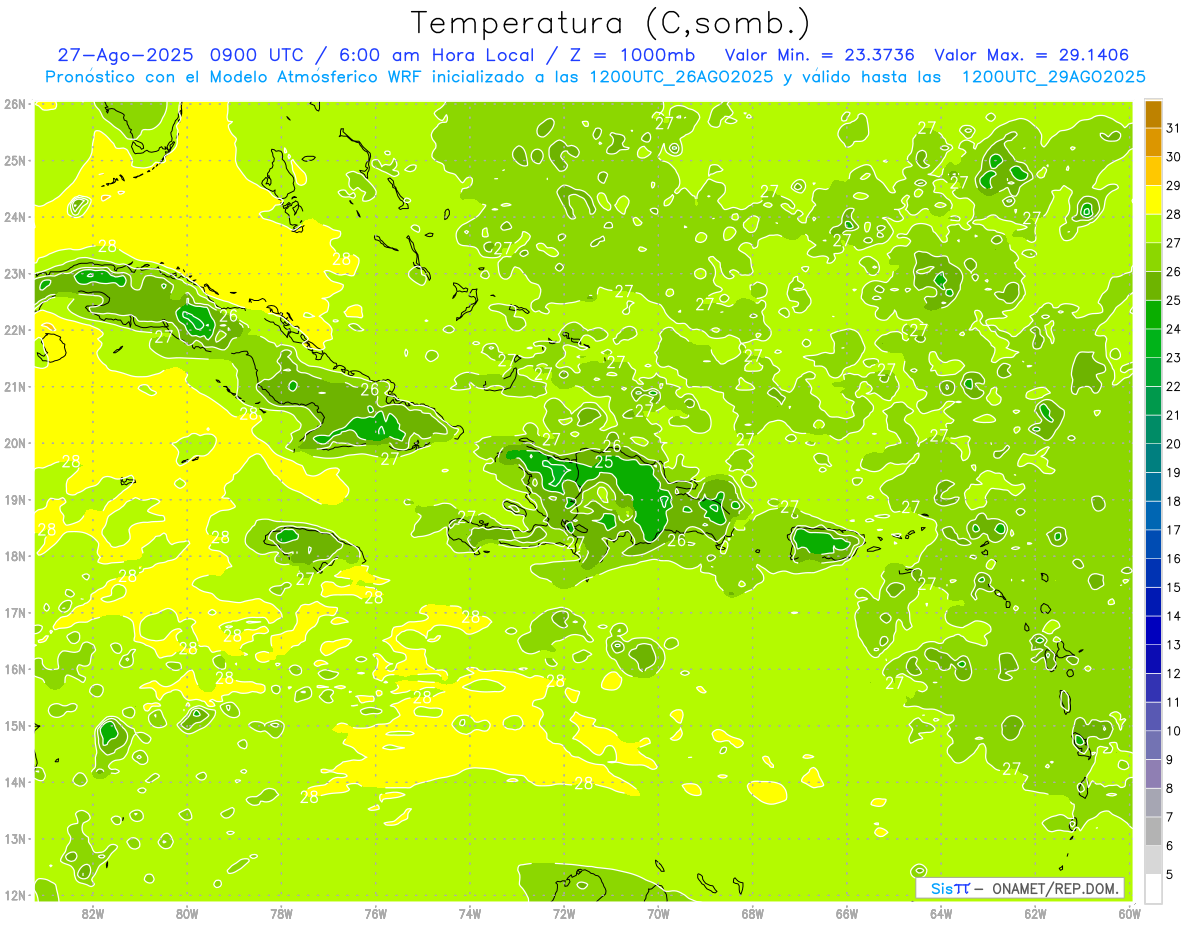The image size is (1200, 927).
Task: Pick the yellow swatch between 28 and 29
Action: [1153, 200]
